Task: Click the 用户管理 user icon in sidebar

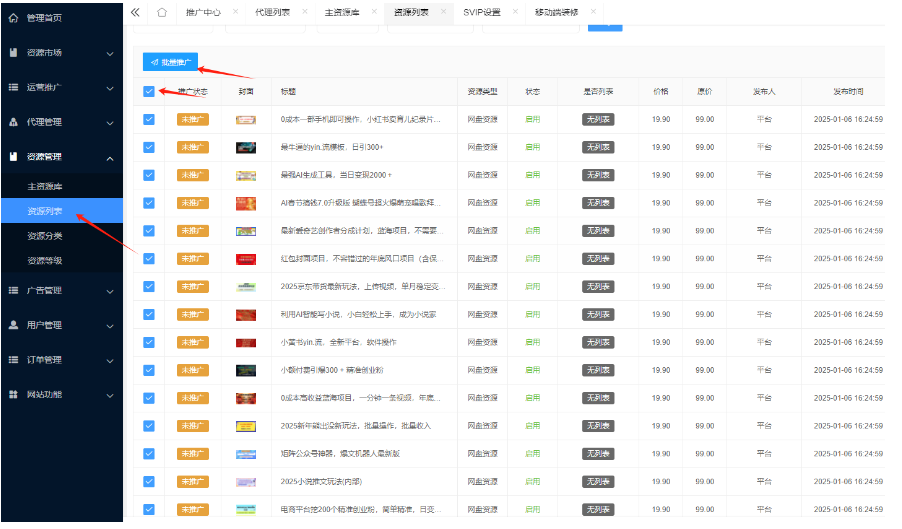Action: click(13, 325)
